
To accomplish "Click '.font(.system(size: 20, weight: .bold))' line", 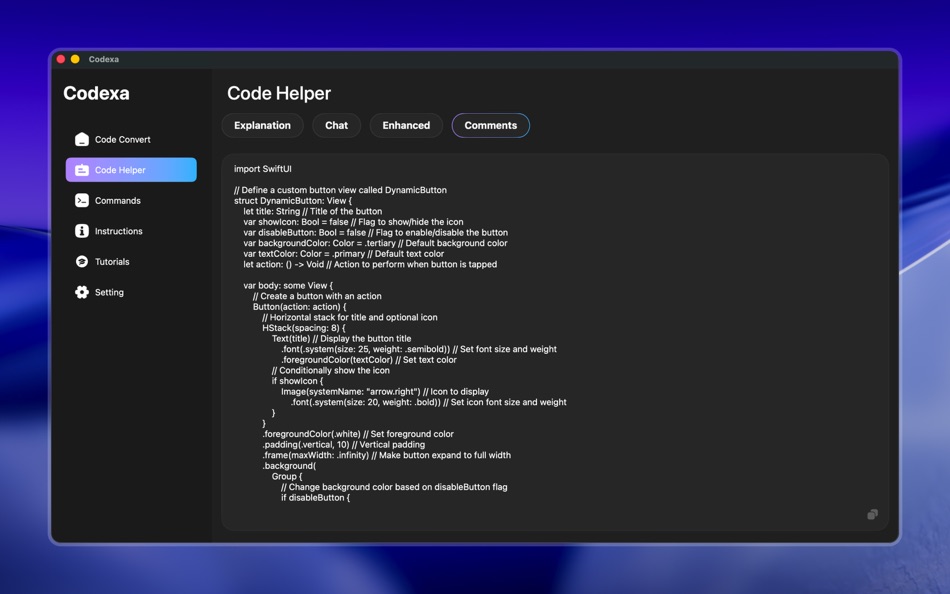I will (428, 402).
